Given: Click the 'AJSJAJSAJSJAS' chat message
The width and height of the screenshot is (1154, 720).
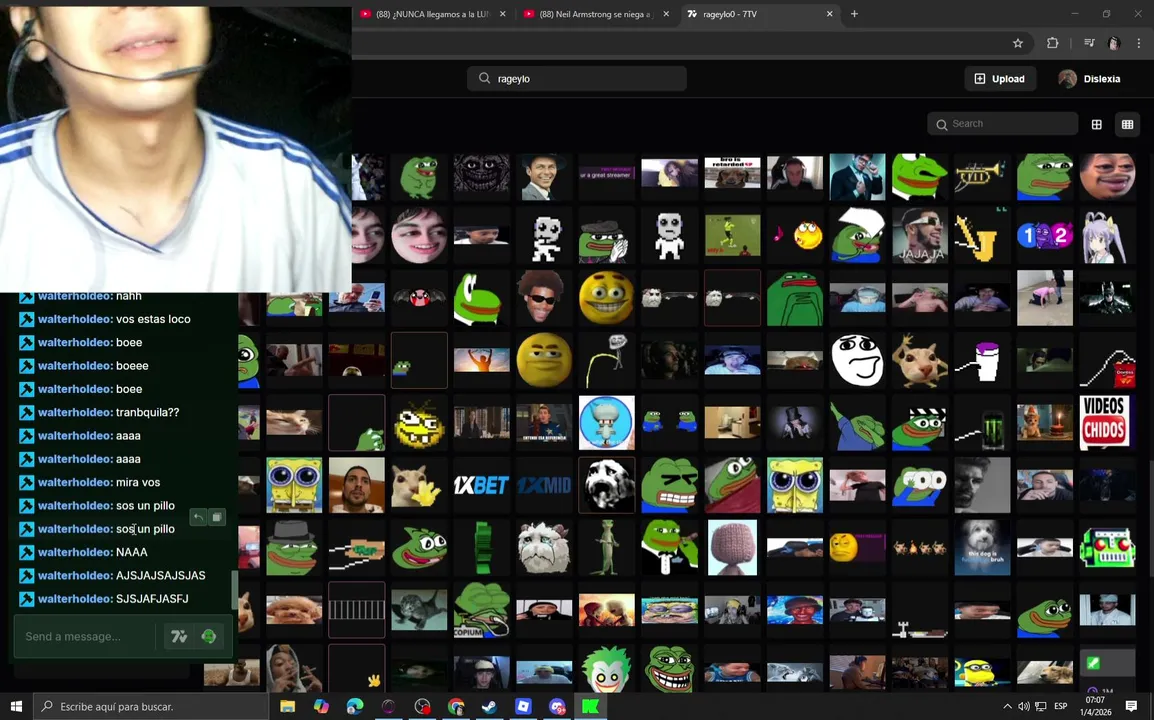Looking at the screenshot, I should pyautogui.click(x=160, y=575).
